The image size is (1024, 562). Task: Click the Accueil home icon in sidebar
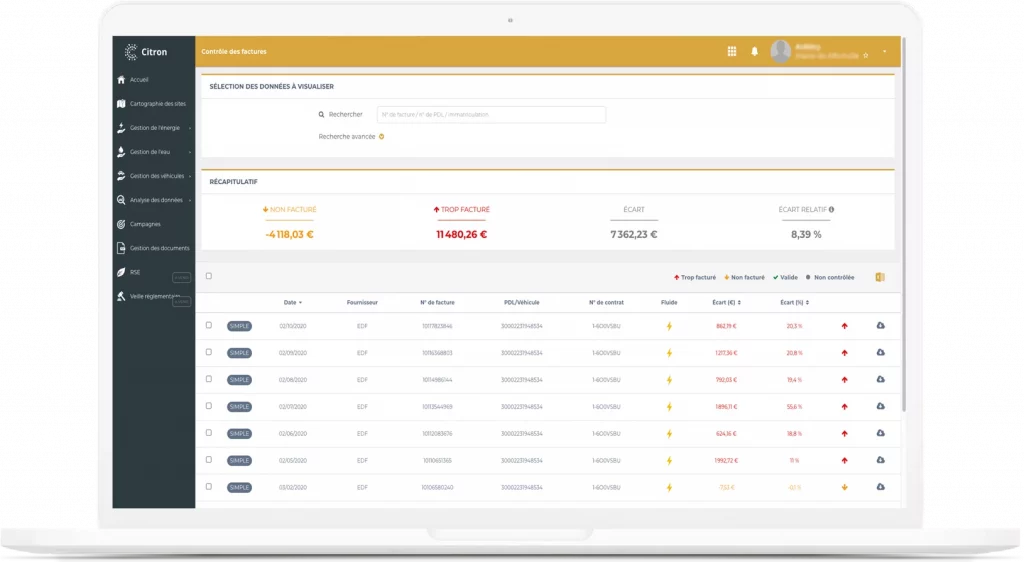(121, 80)
